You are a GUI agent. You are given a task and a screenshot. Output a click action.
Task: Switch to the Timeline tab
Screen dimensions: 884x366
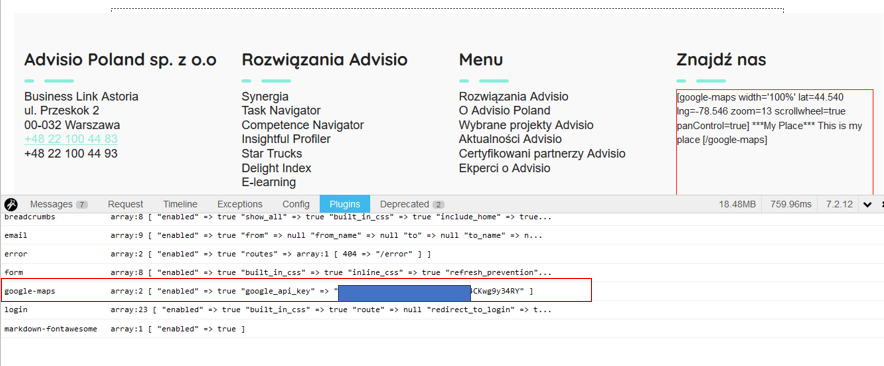pos(180,204)
